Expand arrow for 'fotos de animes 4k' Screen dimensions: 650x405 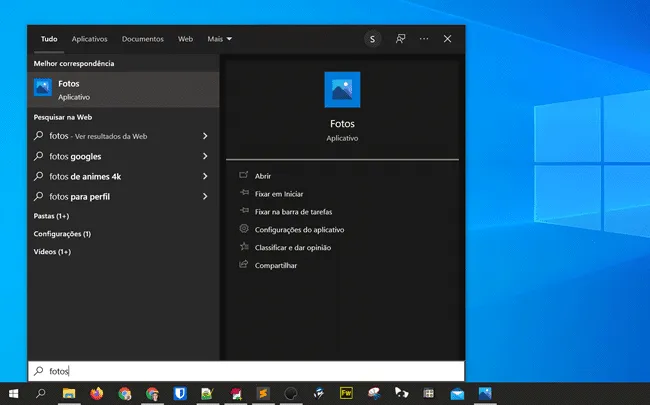tap(205, 176)
